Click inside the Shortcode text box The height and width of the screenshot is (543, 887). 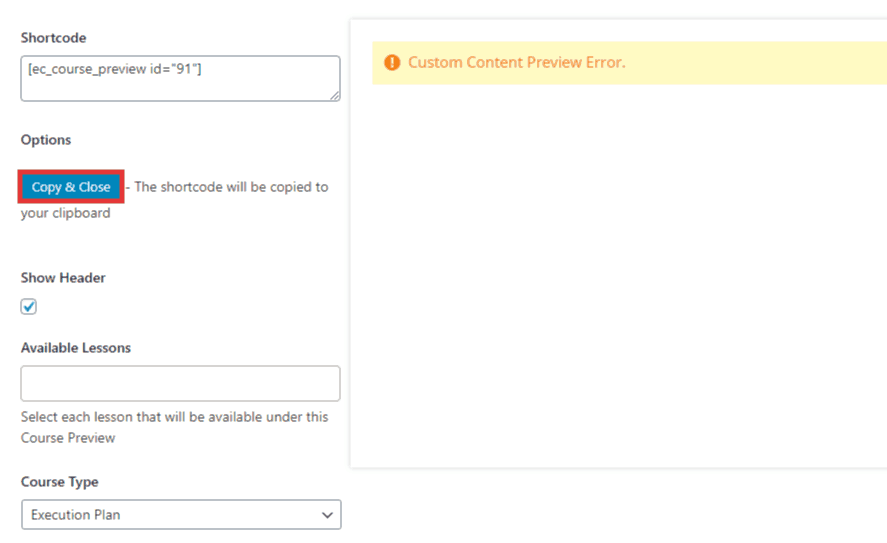(180, 79)
